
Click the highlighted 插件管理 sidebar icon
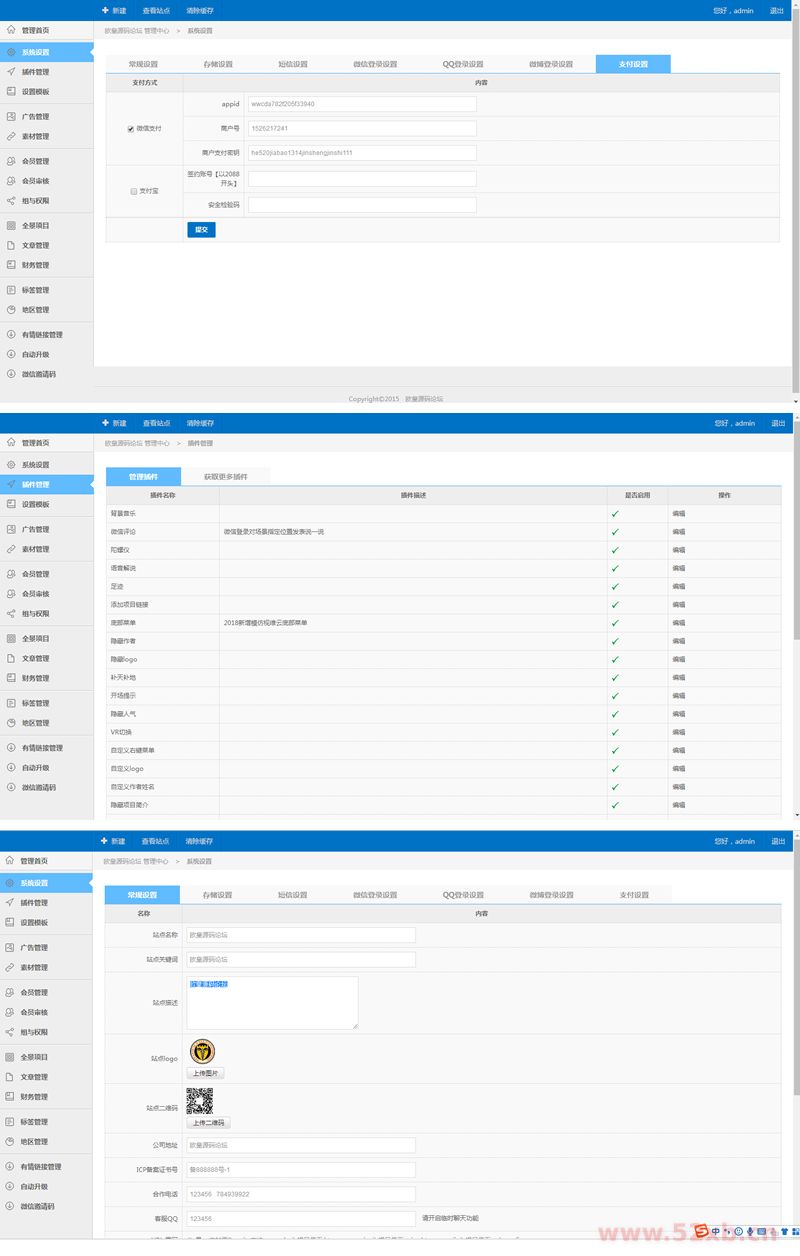[11, 485]
